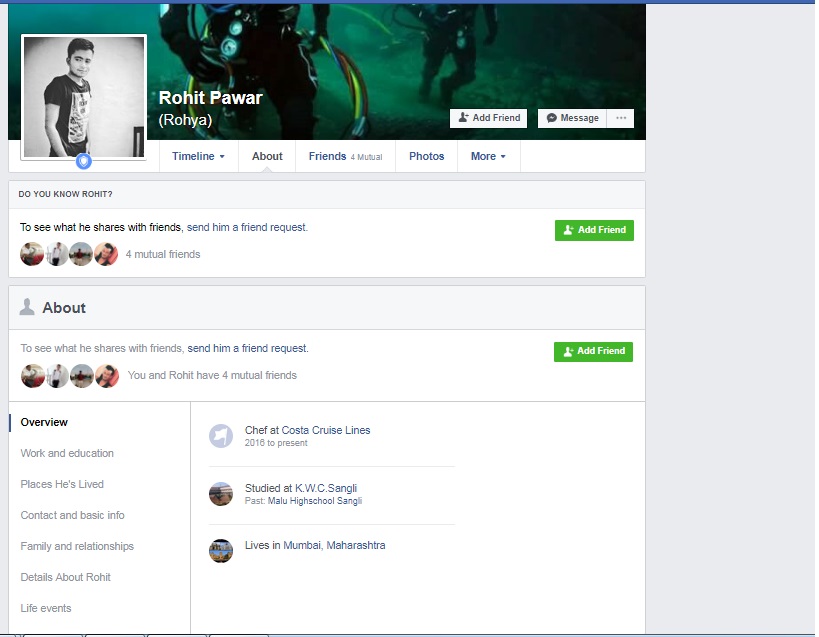Viewport: 819px width, 637px height.
Task: Click 'send him a friend request' link in About section
Action: (248, 348)
